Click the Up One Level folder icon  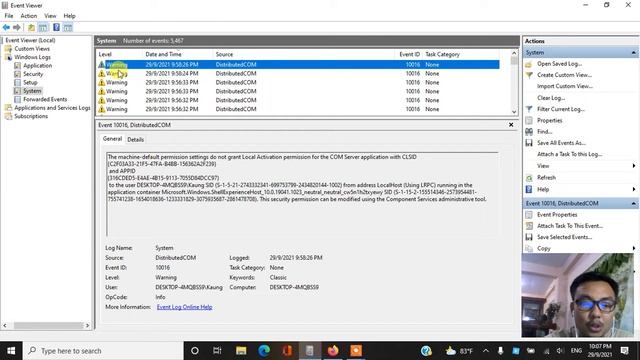coord(31,27)
